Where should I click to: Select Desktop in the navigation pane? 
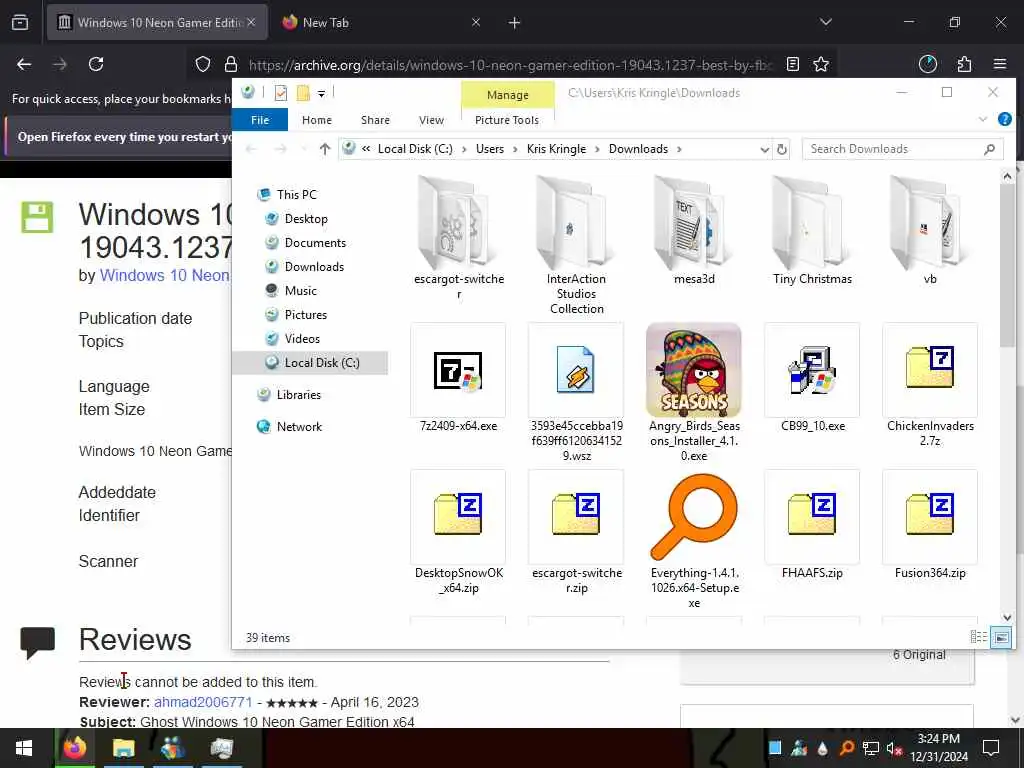(x=306, y=219)
